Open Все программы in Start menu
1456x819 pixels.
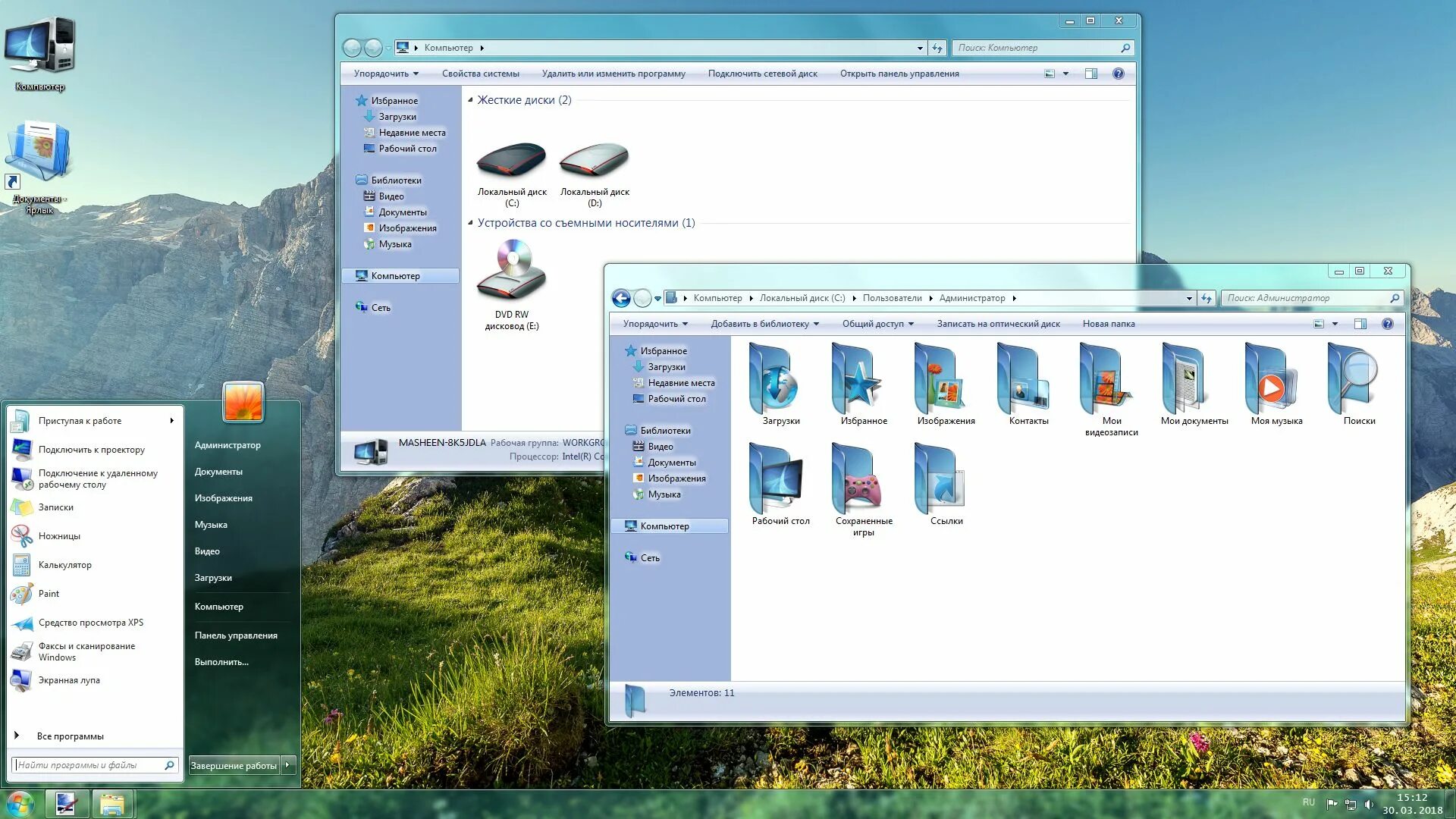pos(70,736)
